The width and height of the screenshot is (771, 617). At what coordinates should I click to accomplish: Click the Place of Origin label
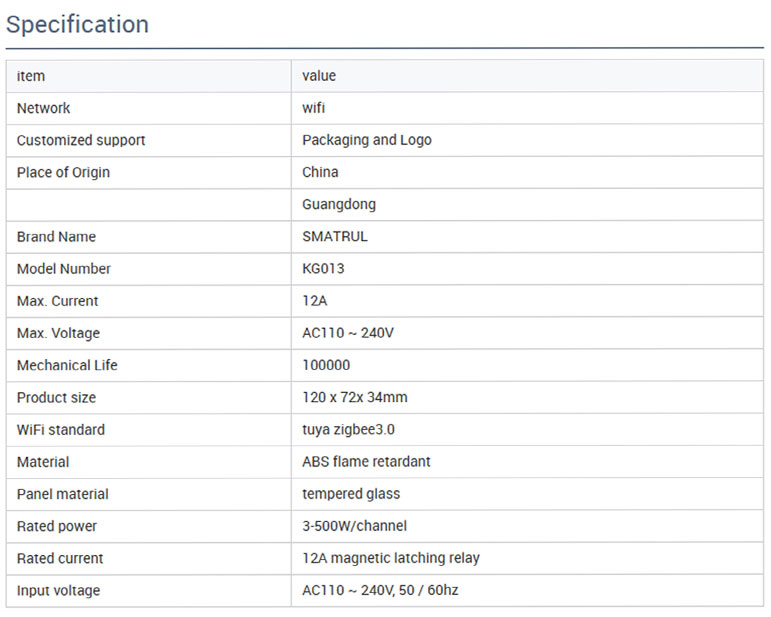[63, 172]
